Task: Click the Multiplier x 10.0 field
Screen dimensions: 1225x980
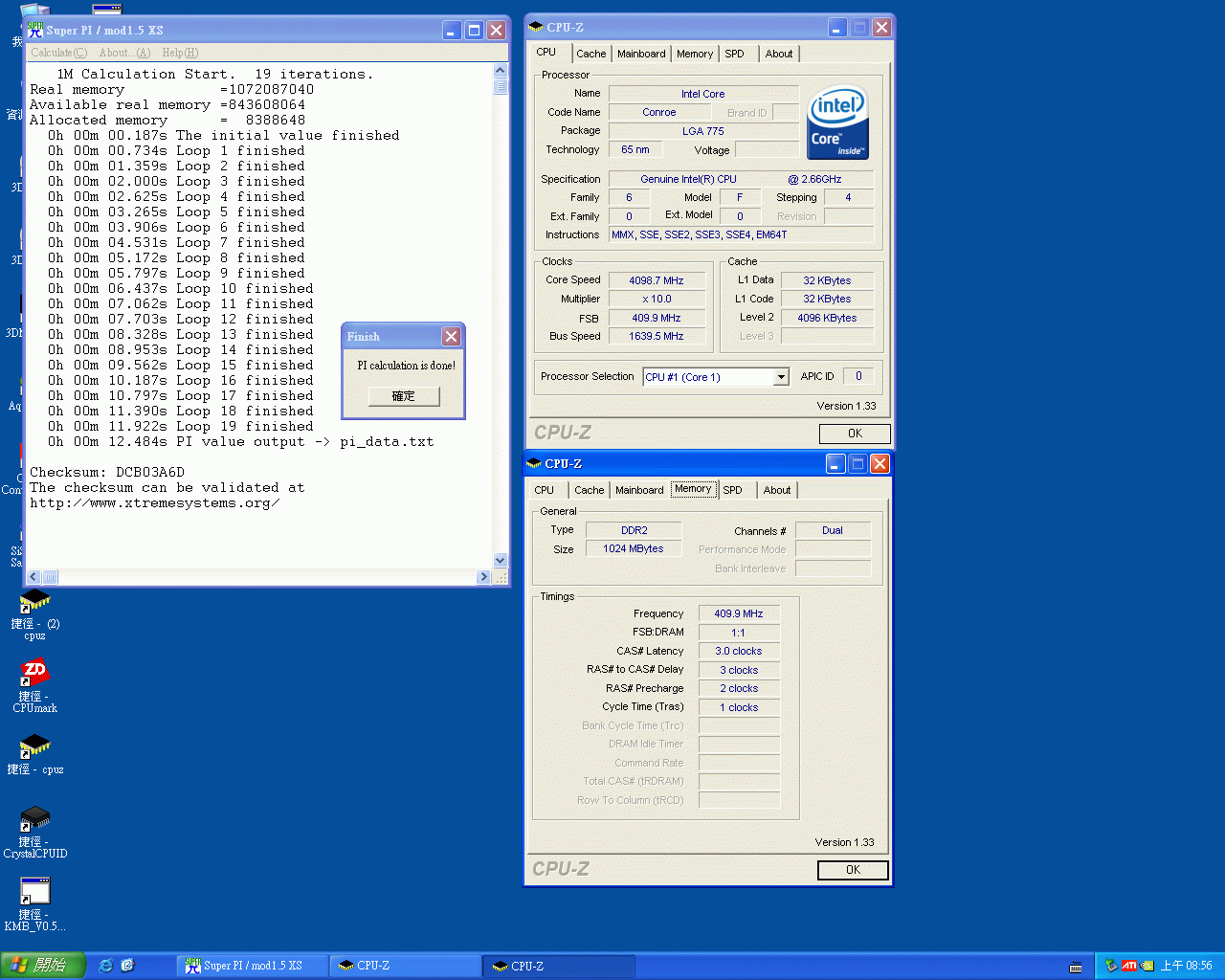Action: click(657, 300)
